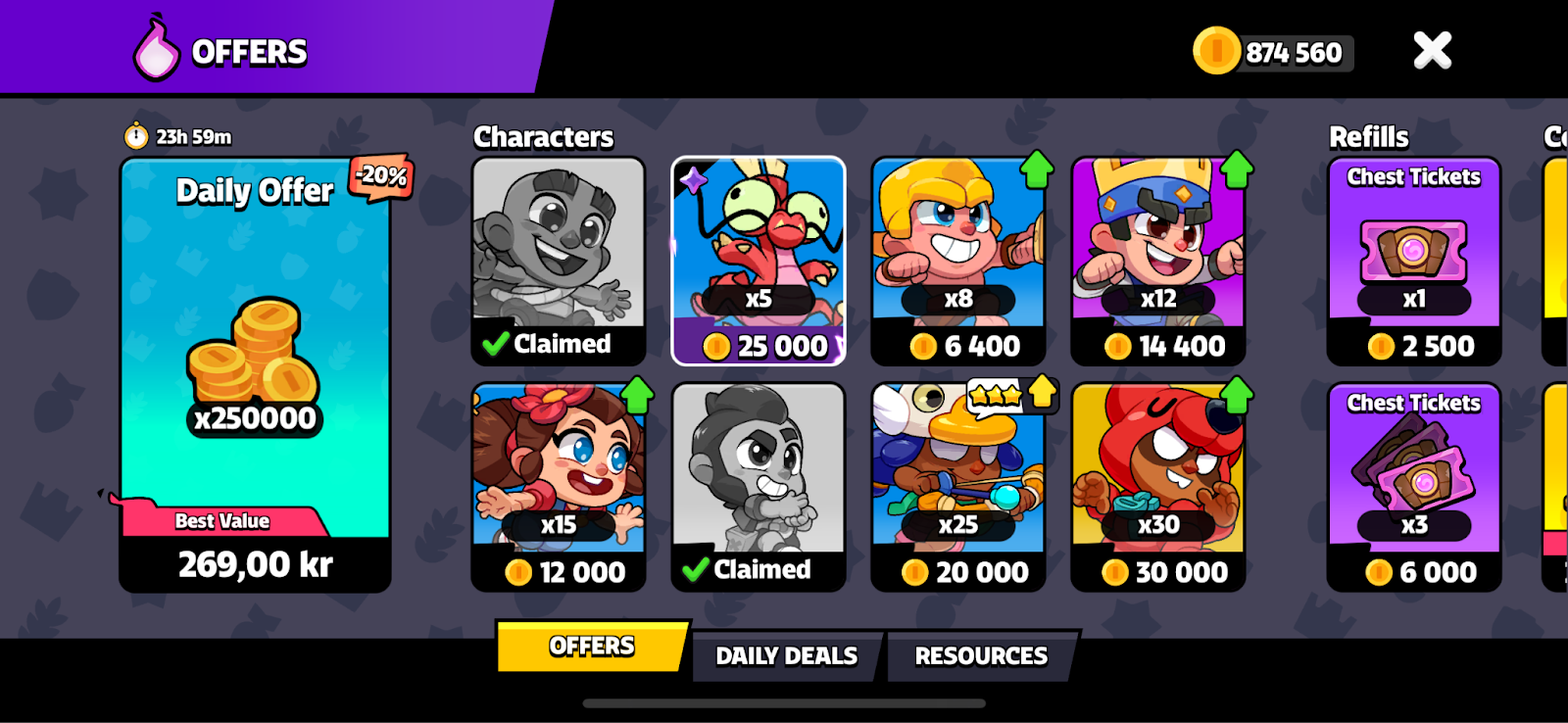
Task: Tap the claimed grey bearded character card
Action: (758, 487)
